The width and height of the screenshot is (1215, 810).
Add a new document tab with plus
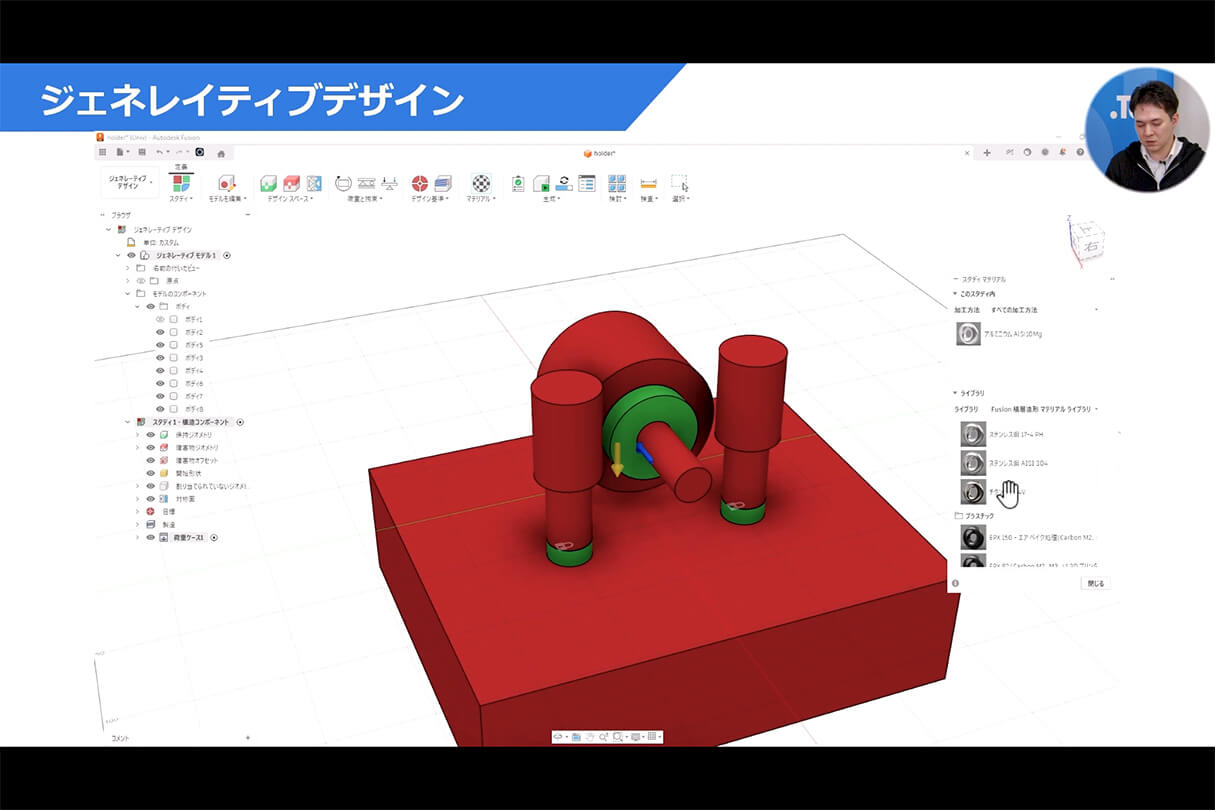point(987,152)
